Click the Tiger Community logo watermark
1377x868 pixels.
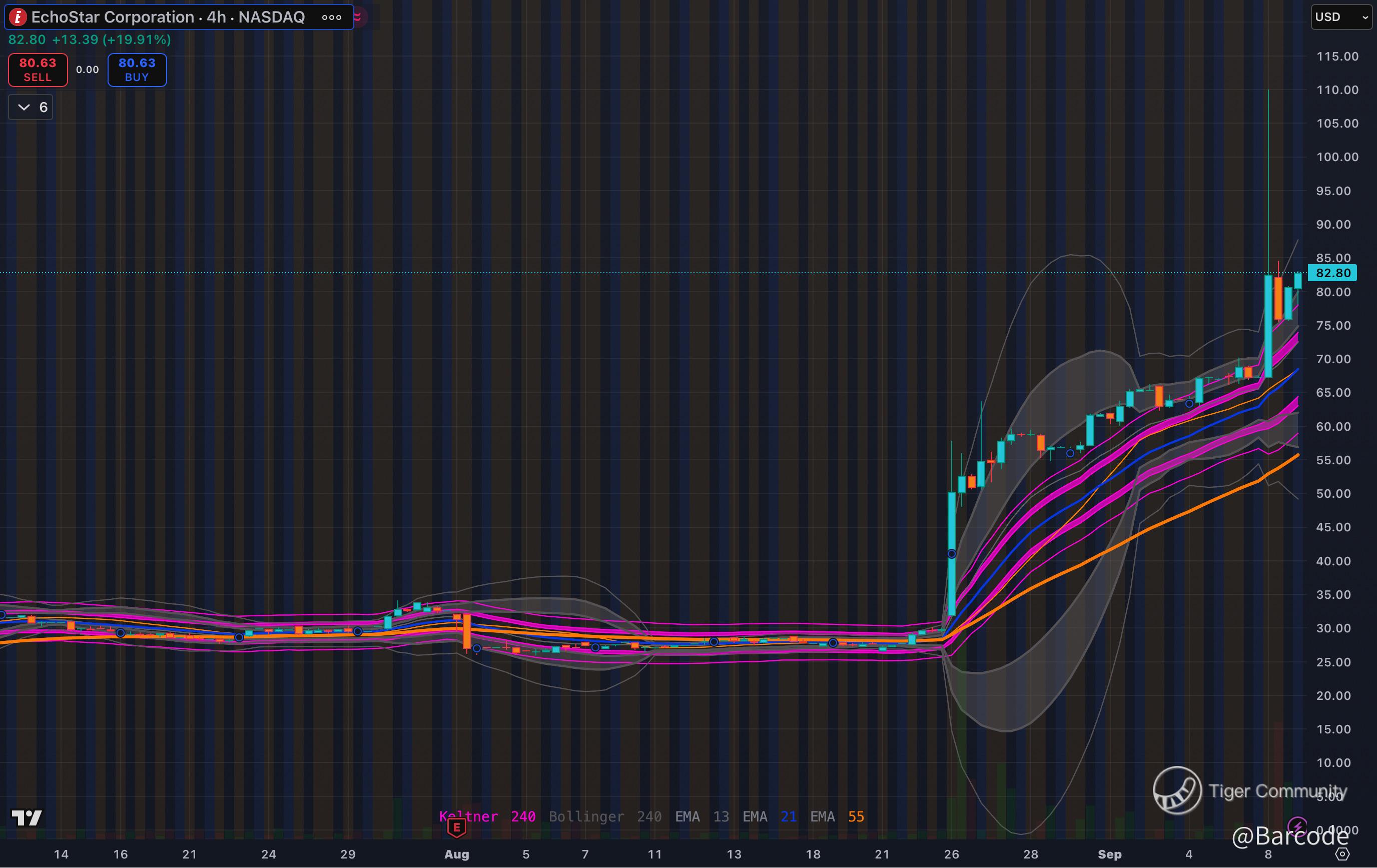point(1177,791)
